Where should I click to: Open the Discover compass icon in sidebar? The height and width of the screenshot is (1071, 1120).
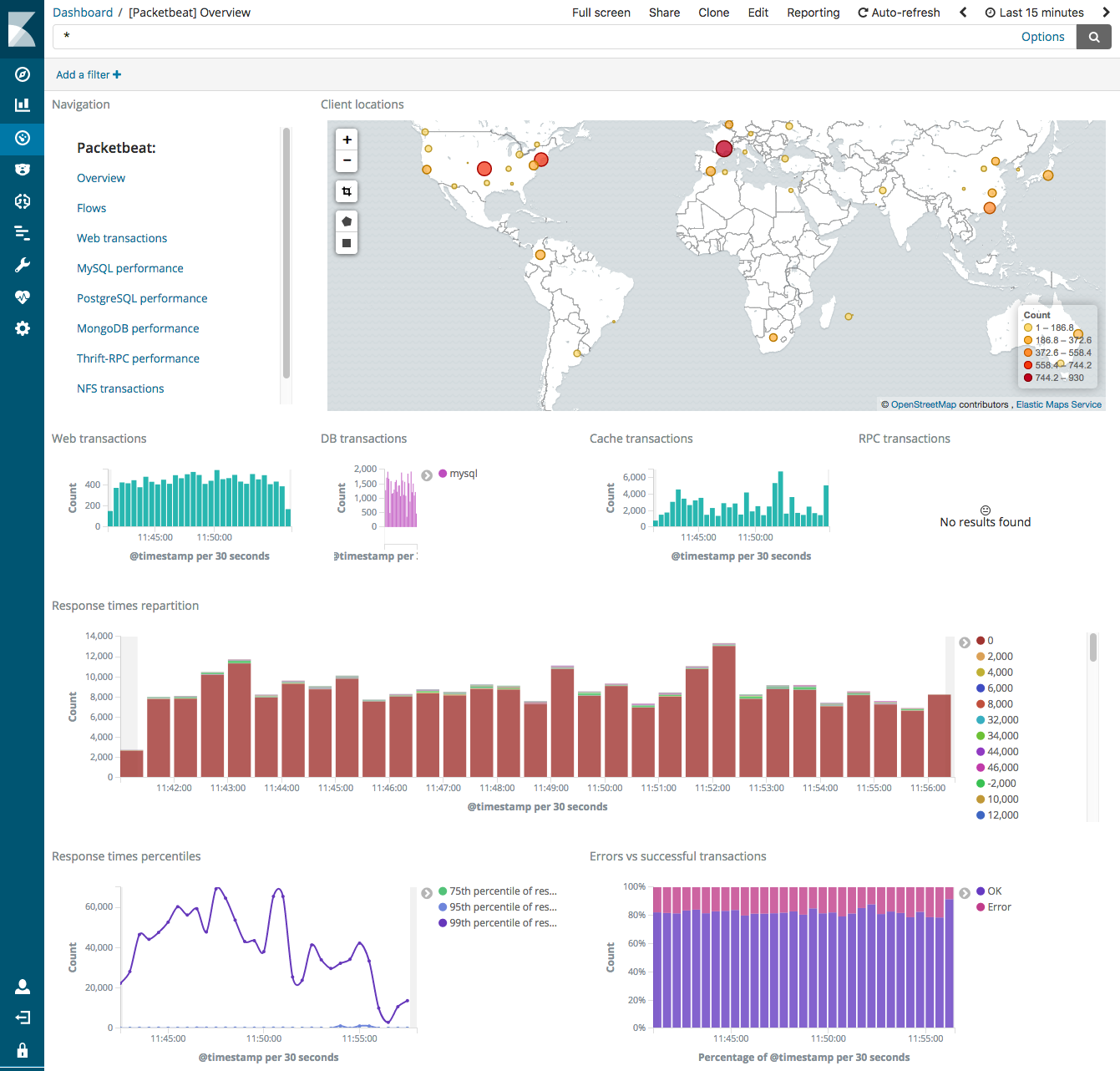pyautogui.click(x=22, y=74)
